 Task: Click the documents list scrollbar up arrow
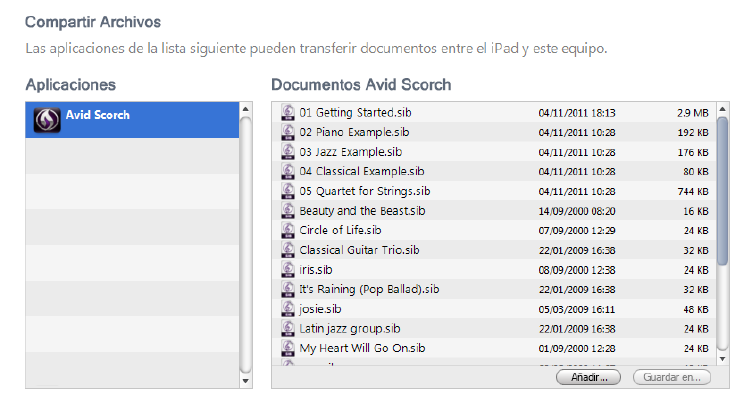(x=723, y=107)
